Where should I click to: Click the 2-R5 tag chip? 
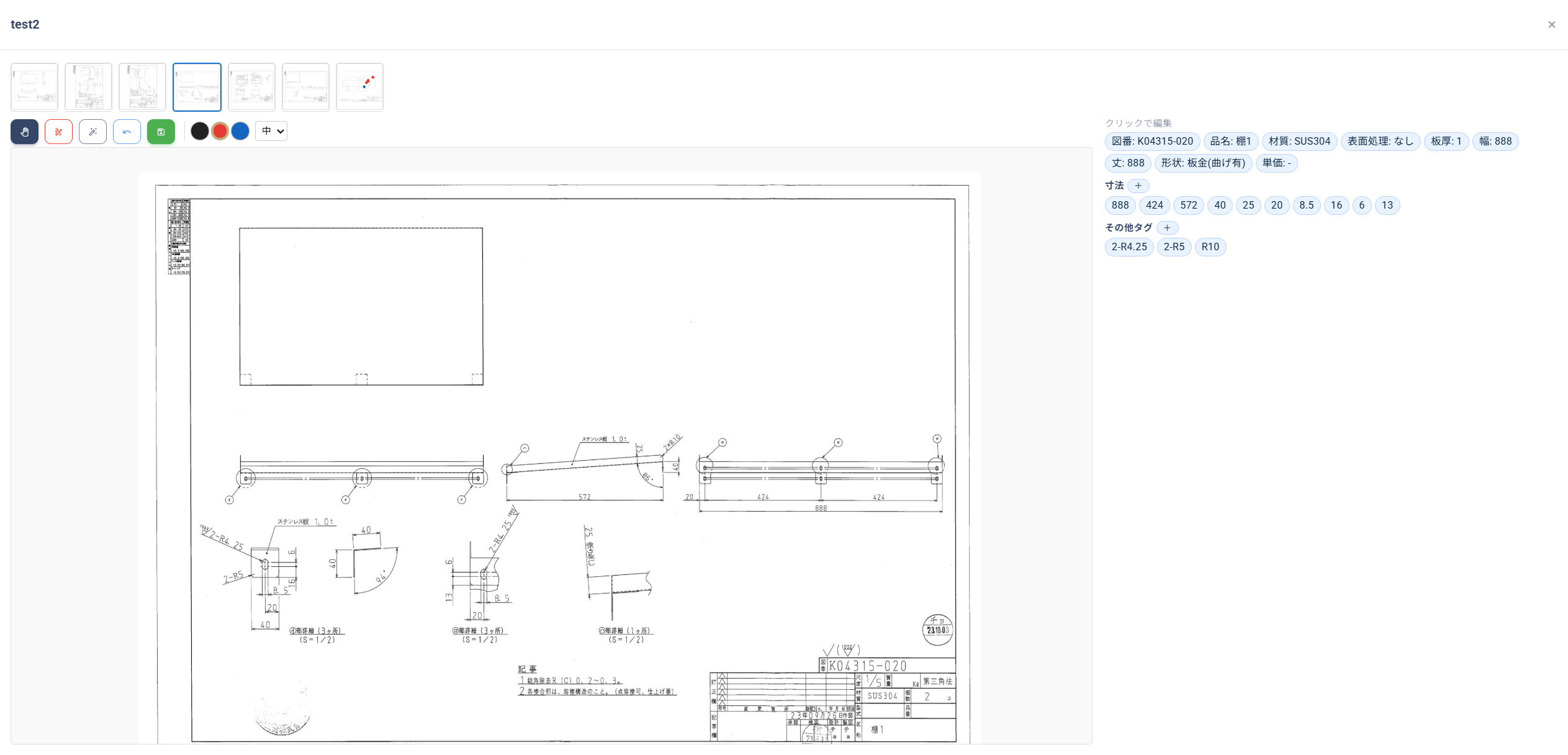pyautogui.click(x=1174, y=247)
